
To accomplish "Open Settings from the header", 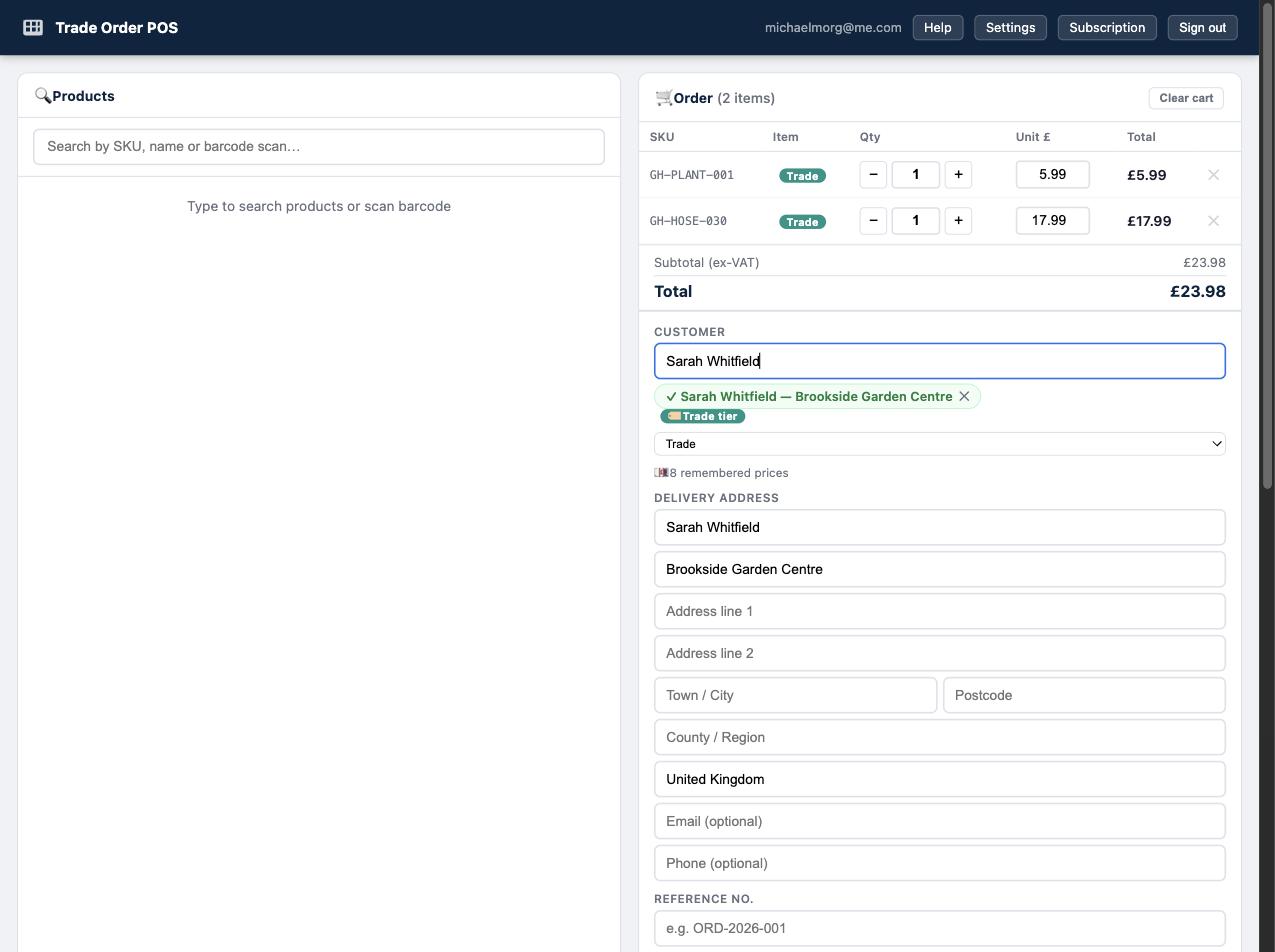I will click(1010, 27).
